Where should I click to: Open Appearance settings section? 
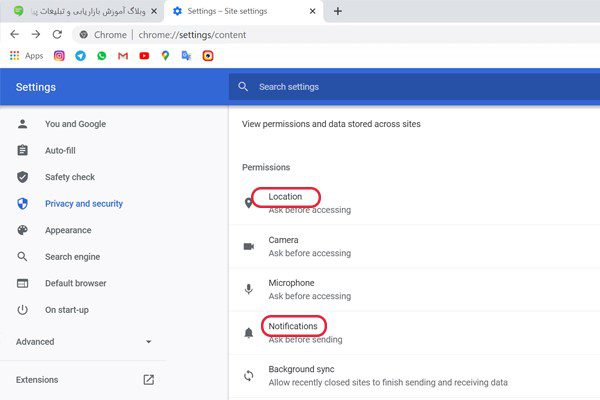68,230
